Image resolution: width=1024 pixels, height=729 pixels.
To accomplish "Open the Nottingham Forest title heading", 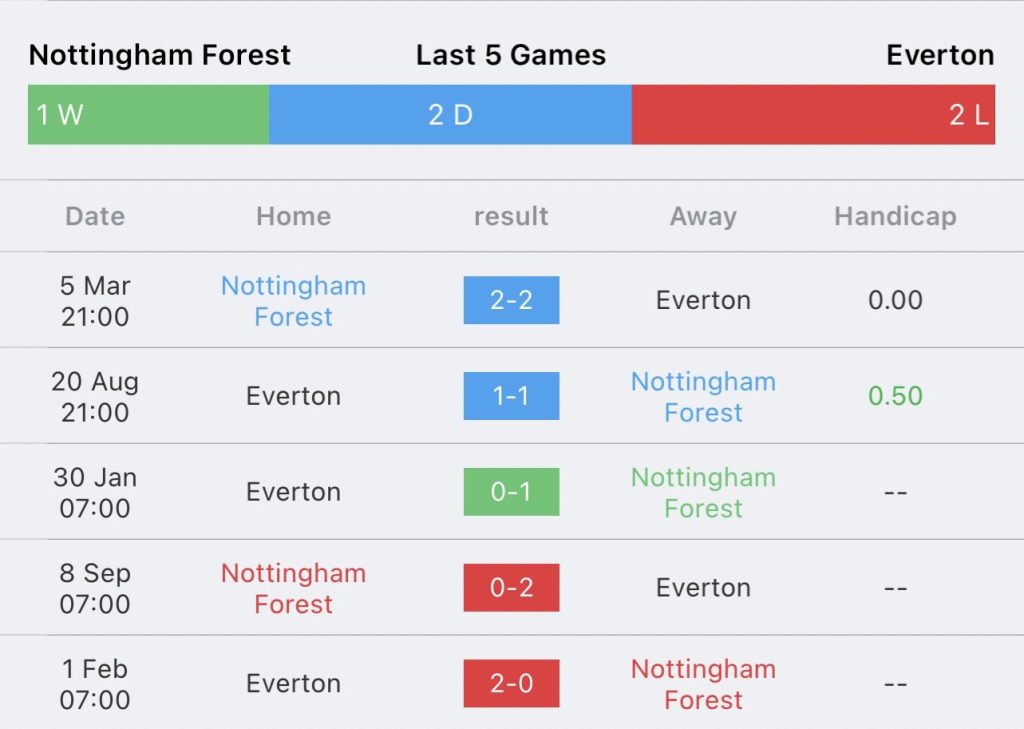I will tap(160, 55).
